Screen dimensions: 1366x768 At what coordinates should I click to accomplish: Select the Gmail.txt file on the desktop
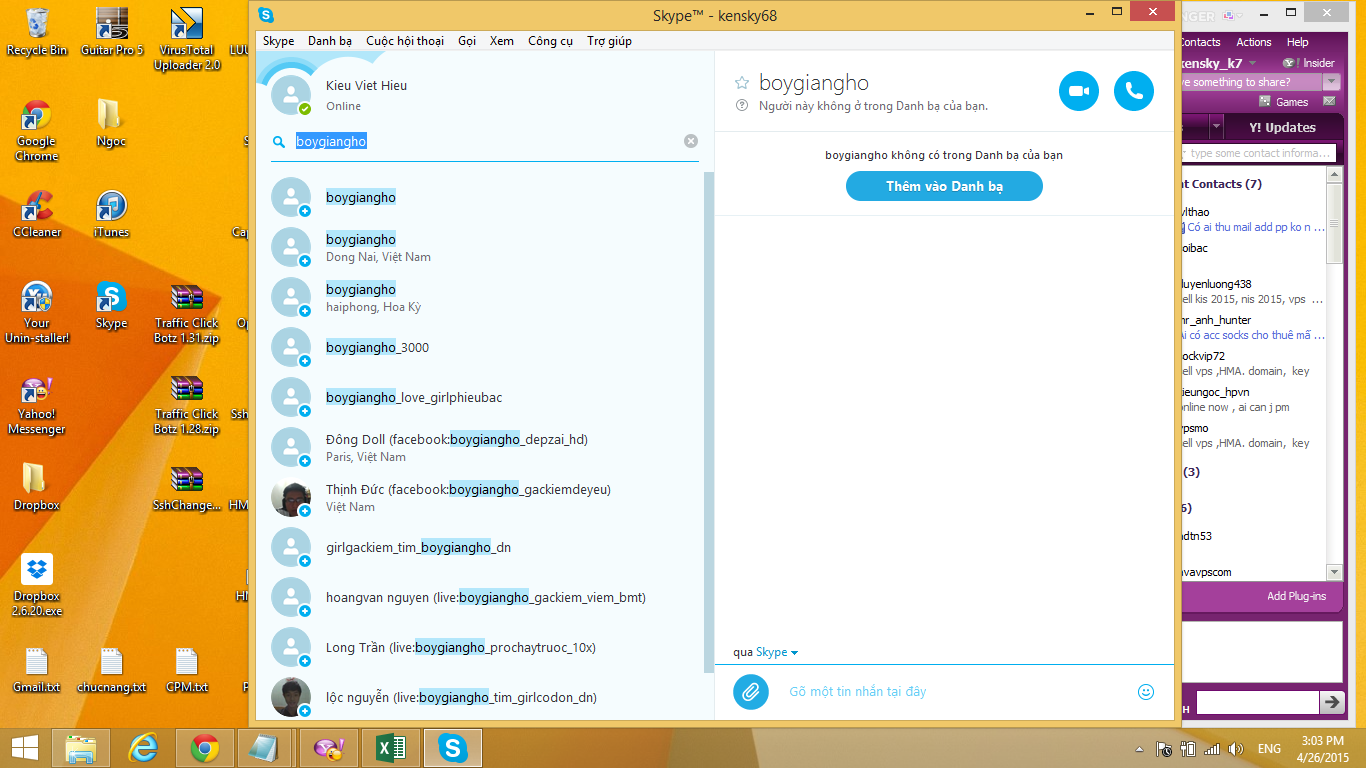pyautogui.click(x=37, y=670)
